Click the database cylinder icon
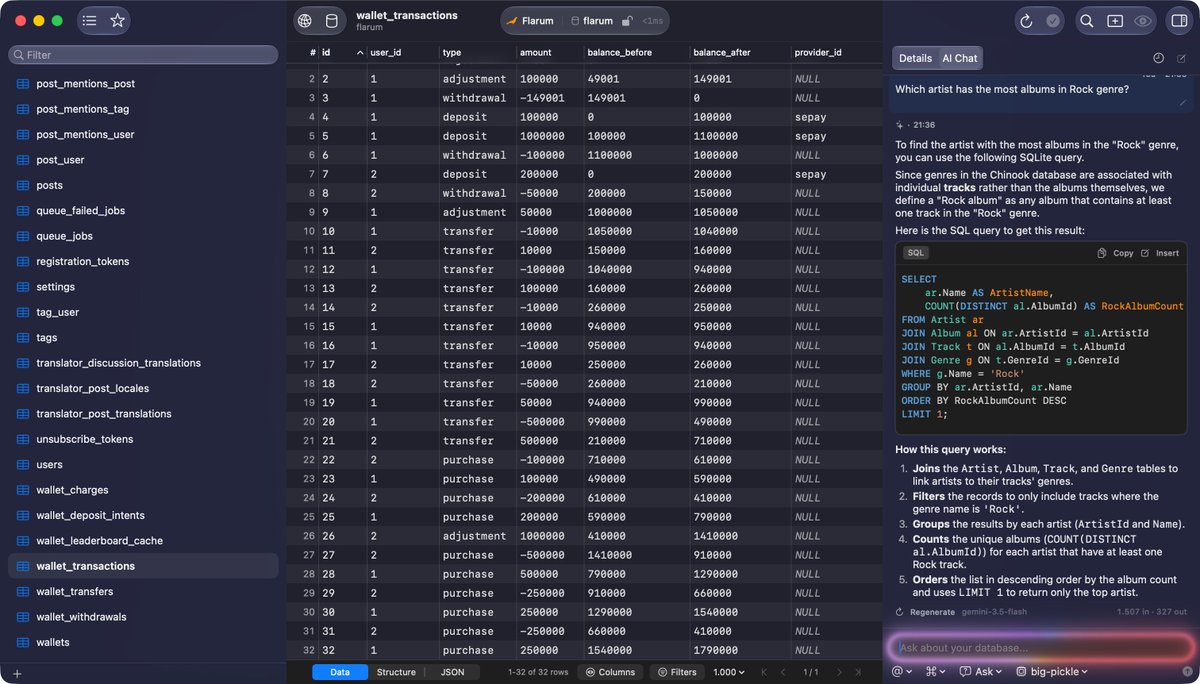Image resolution: width=1200 pixels, height=684 pixels. click(x=331, y=20)
